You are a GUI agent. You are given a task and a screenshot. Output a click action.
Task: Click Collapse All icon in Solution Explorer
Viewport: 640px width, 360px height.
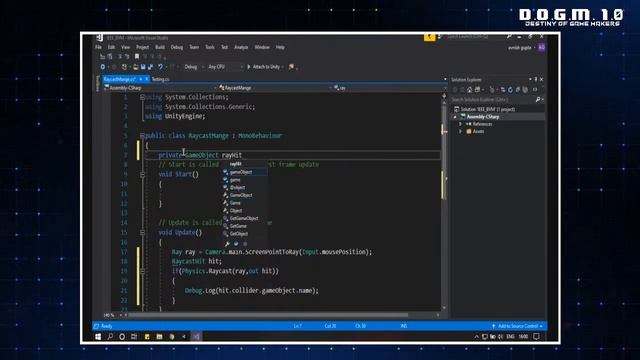coord(518,90)
